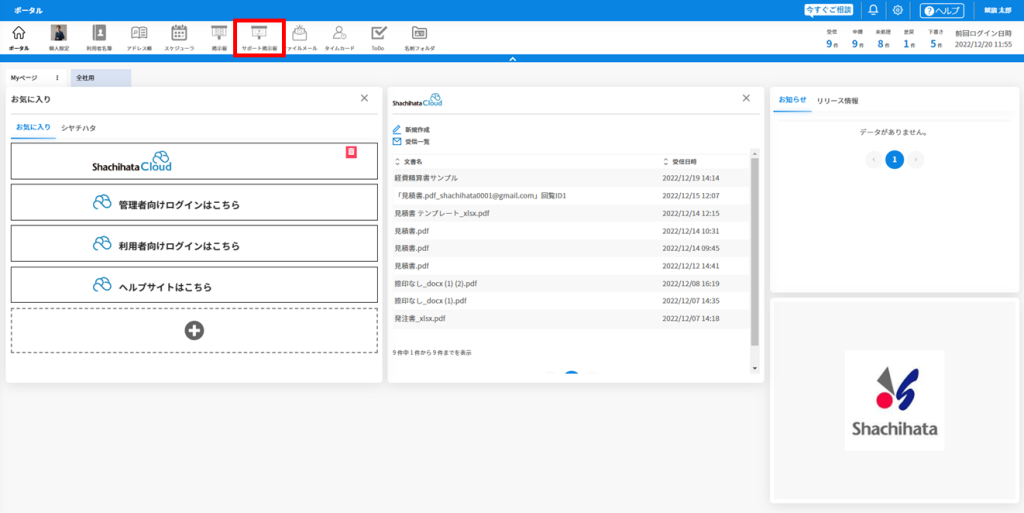Image resolution: width=1024 pixels, height=513 pixels.
Task: Go to page 1 in お知らせ
Action: (895, 159)
